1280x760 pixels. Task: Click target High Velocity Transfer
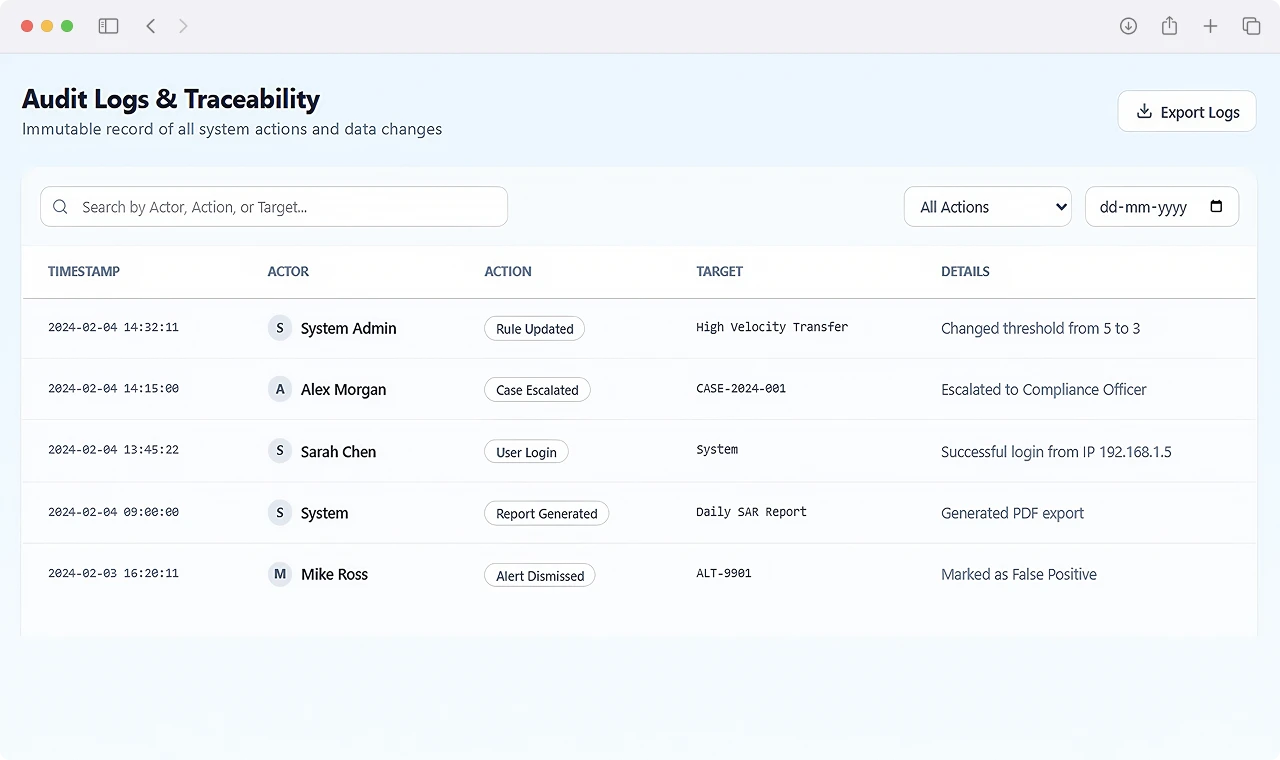point(772,327)
